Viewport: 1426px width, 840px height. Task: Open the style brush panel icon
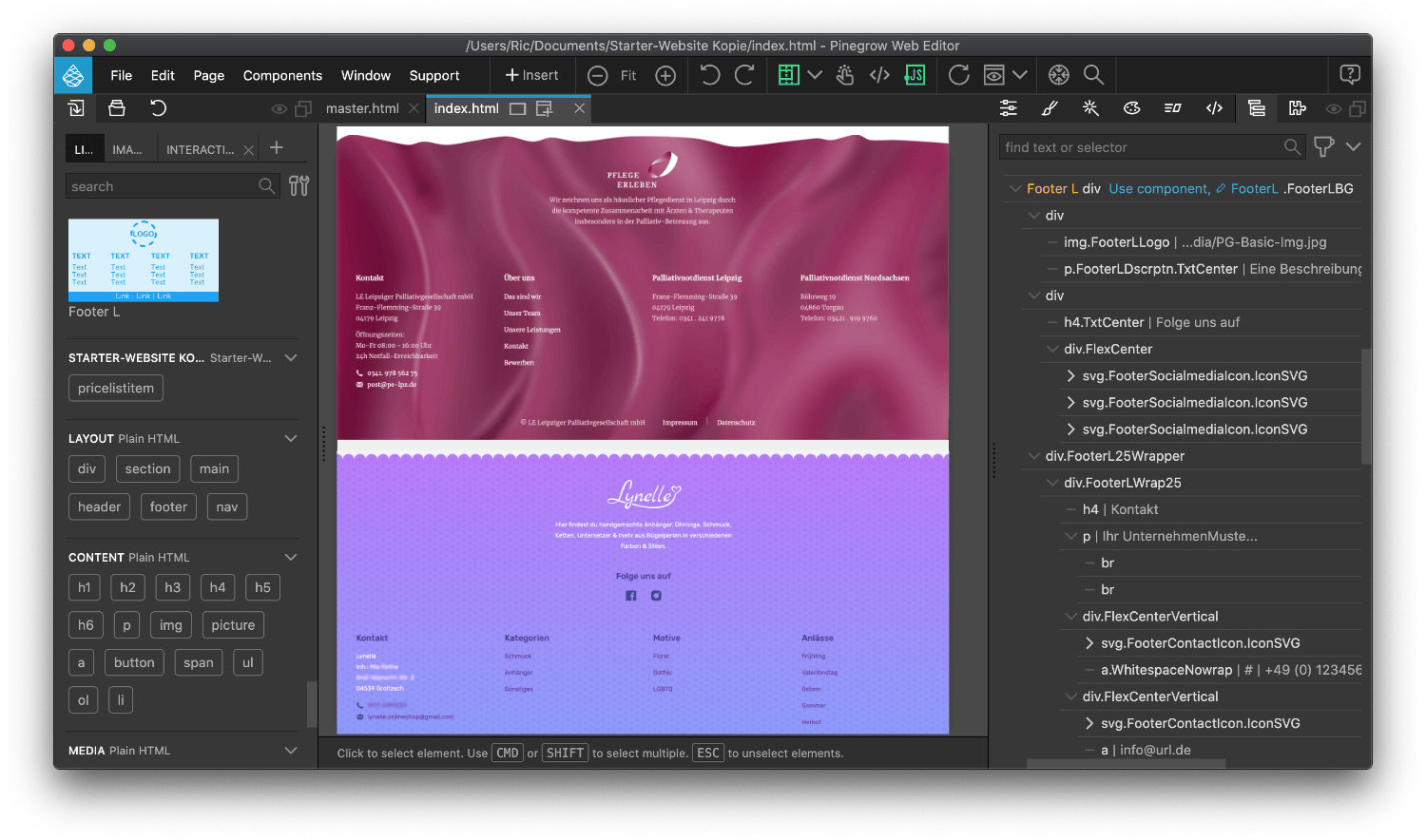1050,108
